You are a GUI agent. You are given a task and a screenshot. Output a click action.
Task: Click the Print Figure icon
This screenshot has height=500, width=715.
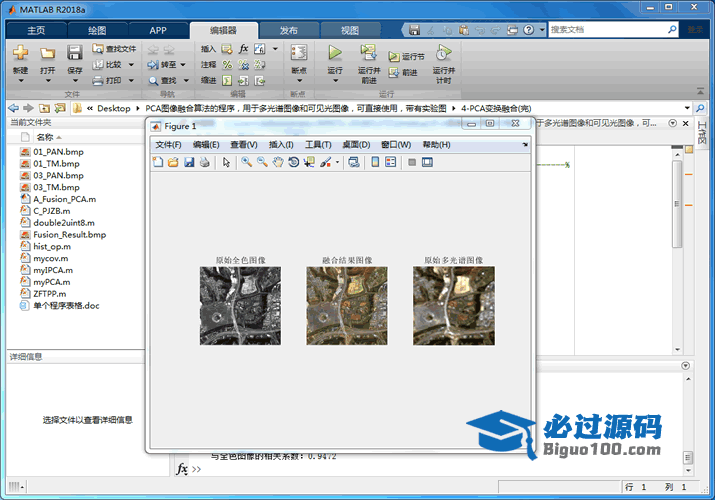(204, 162)
